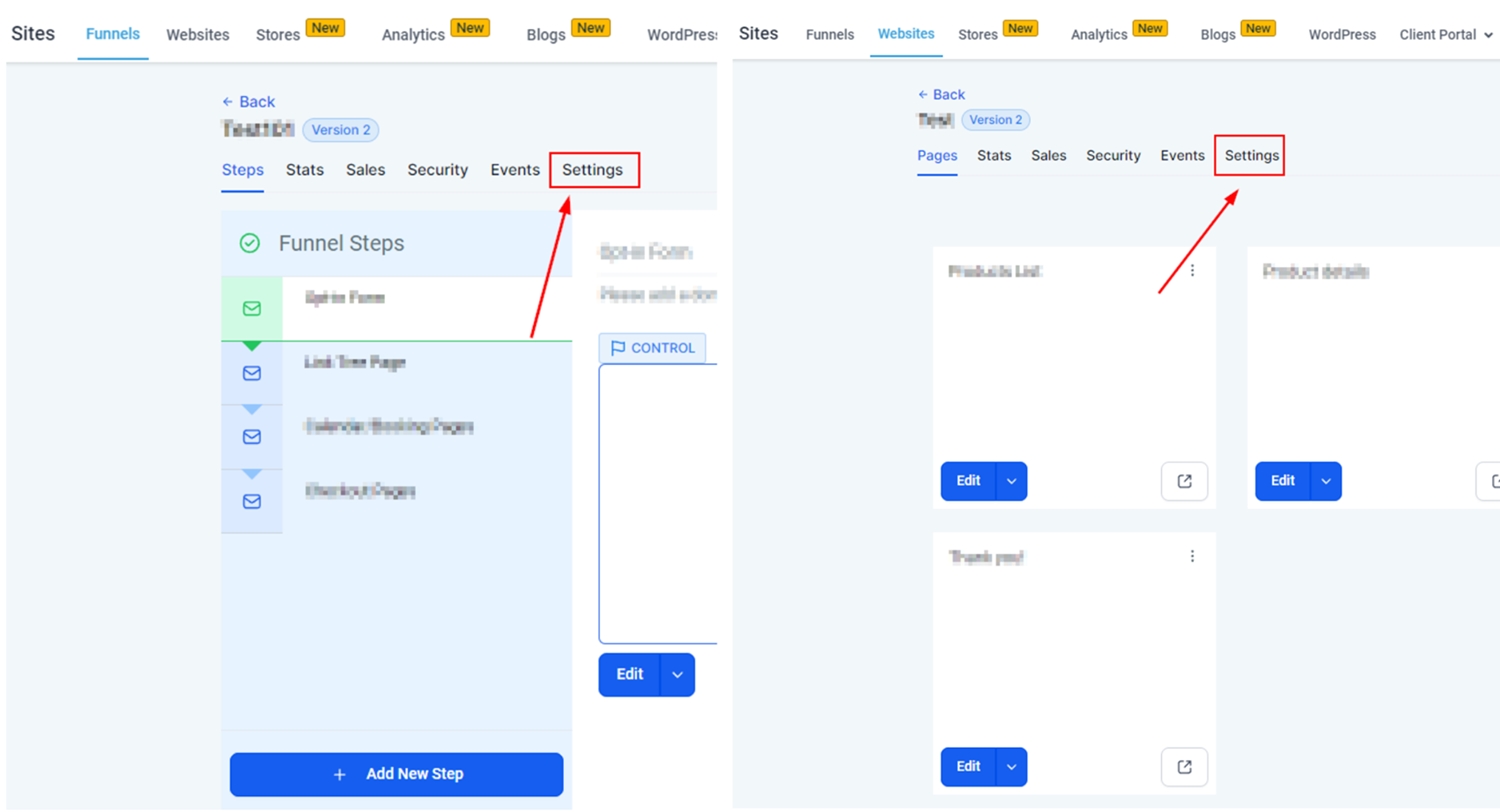The width and height of the screenshot is (1500, 812).
Task: Select the Checkout Pages funnel step
Action: point(360,492)
